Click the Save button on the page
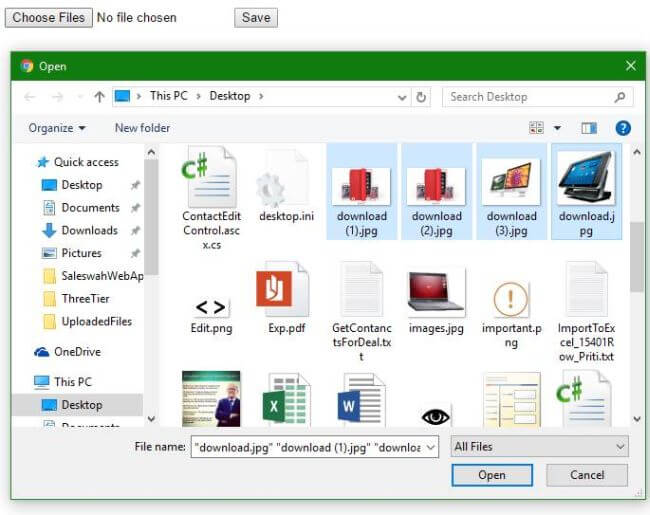The image size is (650, 515). click(x=256, y=18)
